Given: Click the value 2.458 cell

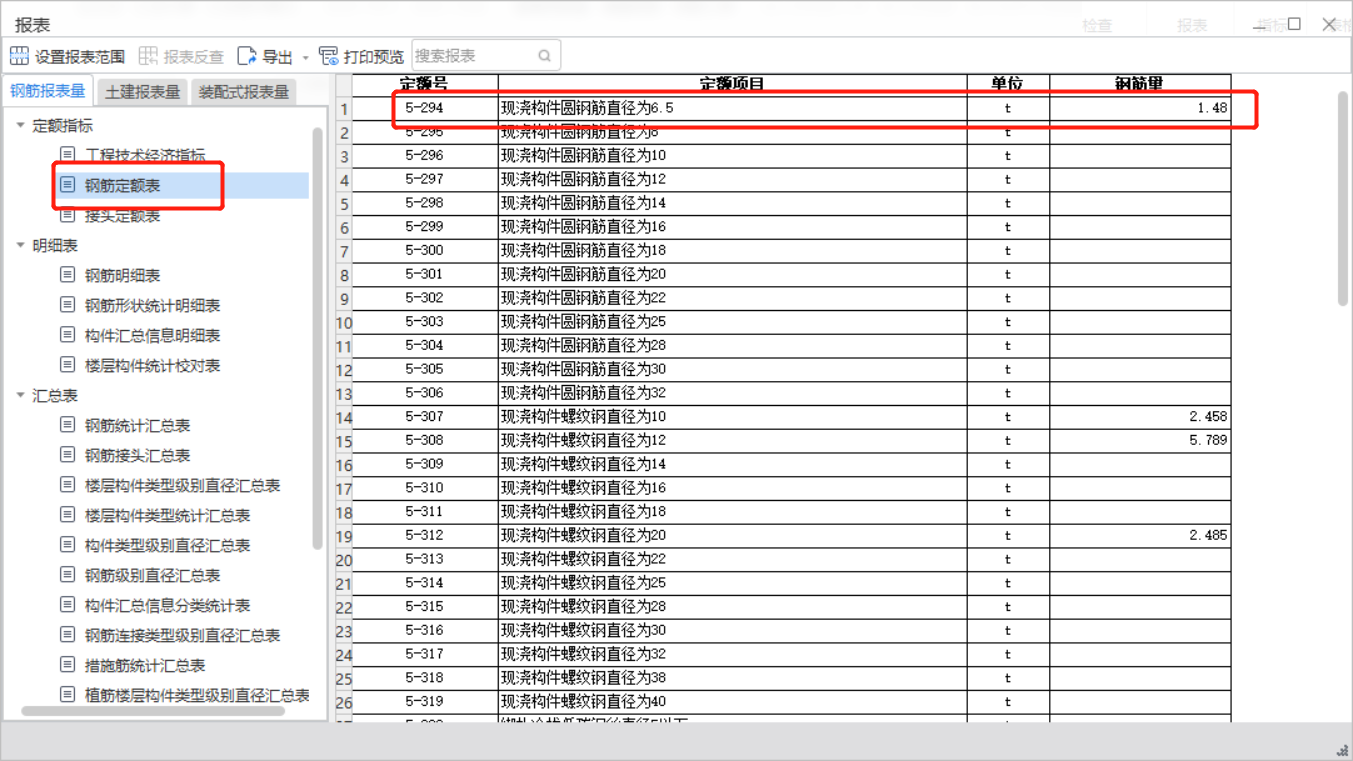Looking at the screenshot, I should [x=1140, y=416].
